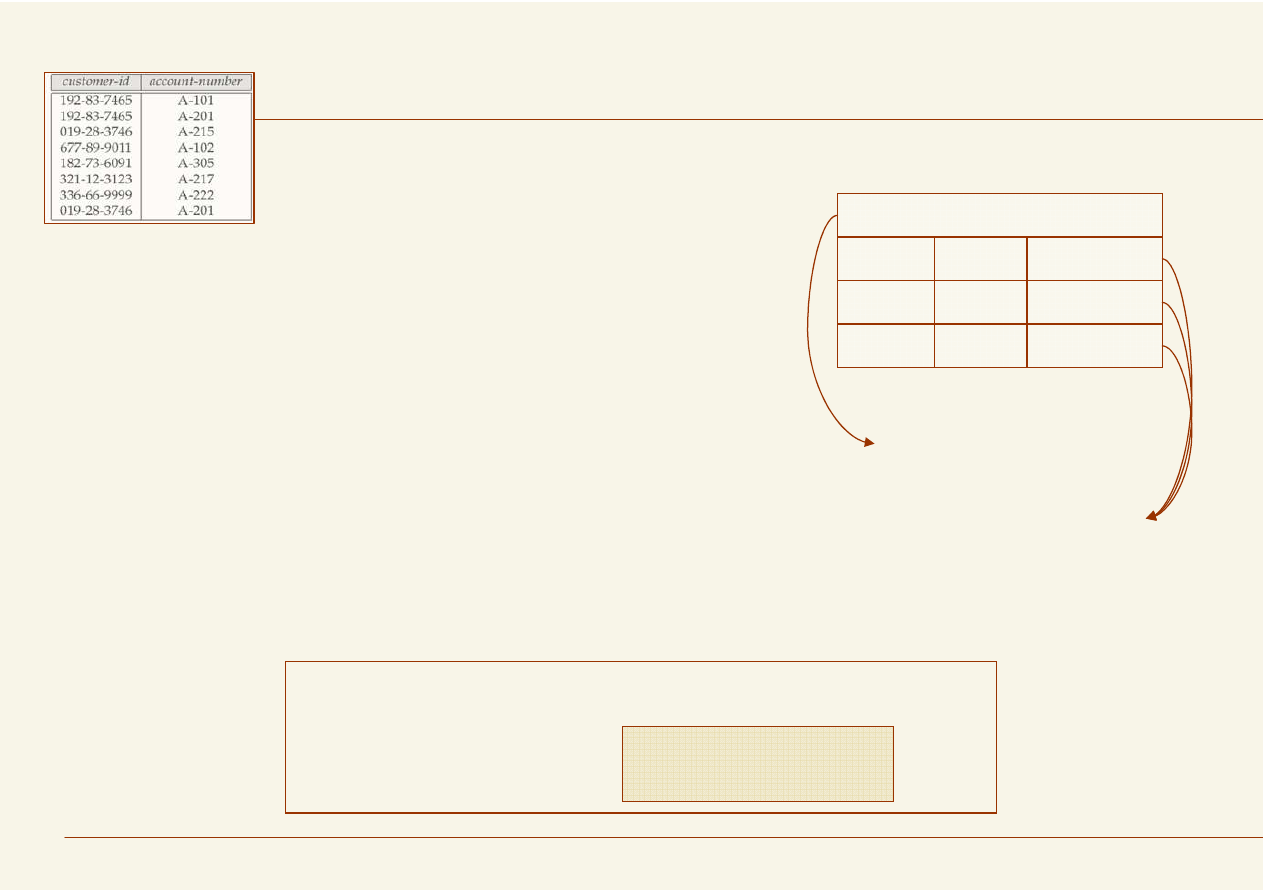The image size is (1263, 893).
Task: Click the first-row left cell below grid header
Action: coord(885,259)
